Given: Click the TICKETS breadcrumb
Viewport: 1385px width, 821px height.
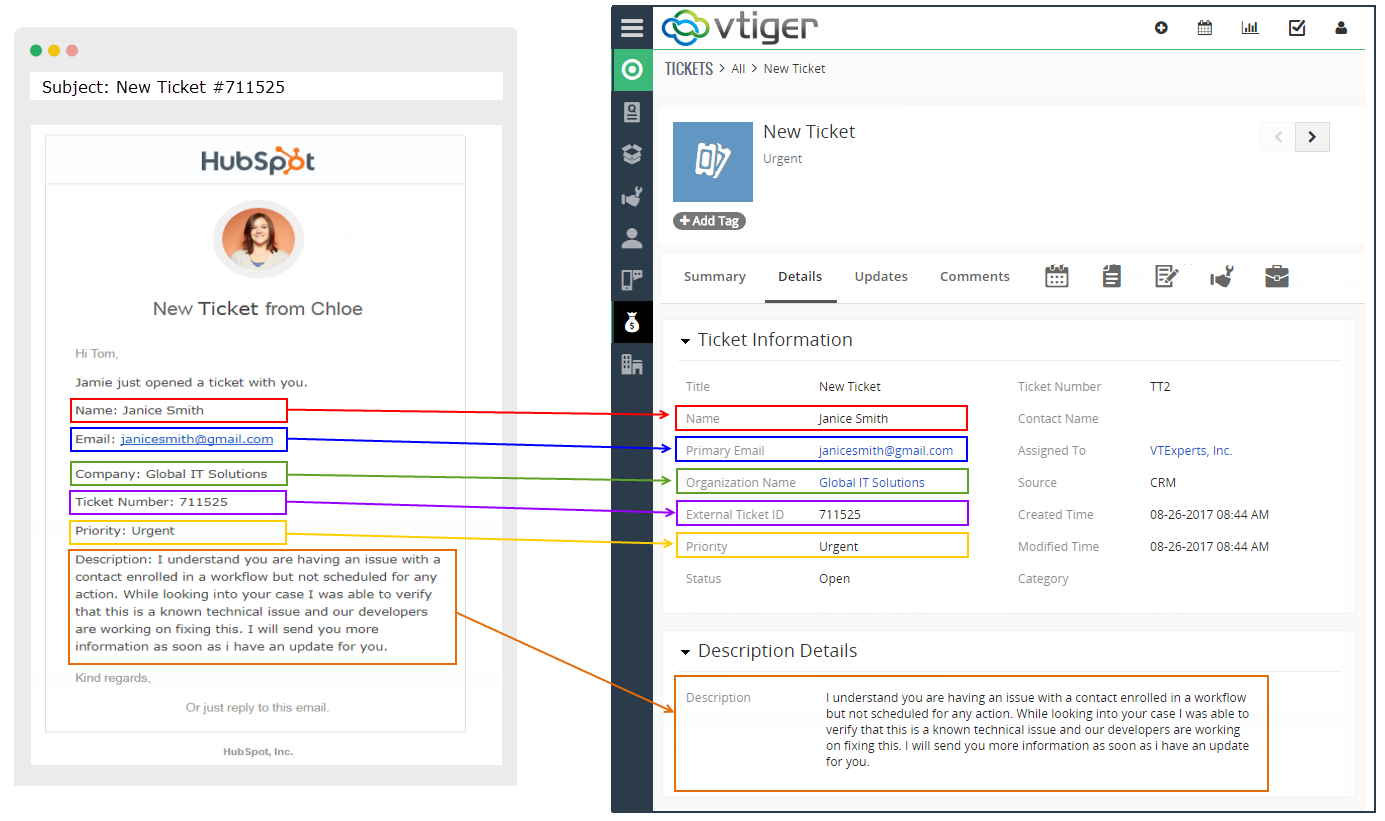Looking at the screenshot, I should (689, 69).
